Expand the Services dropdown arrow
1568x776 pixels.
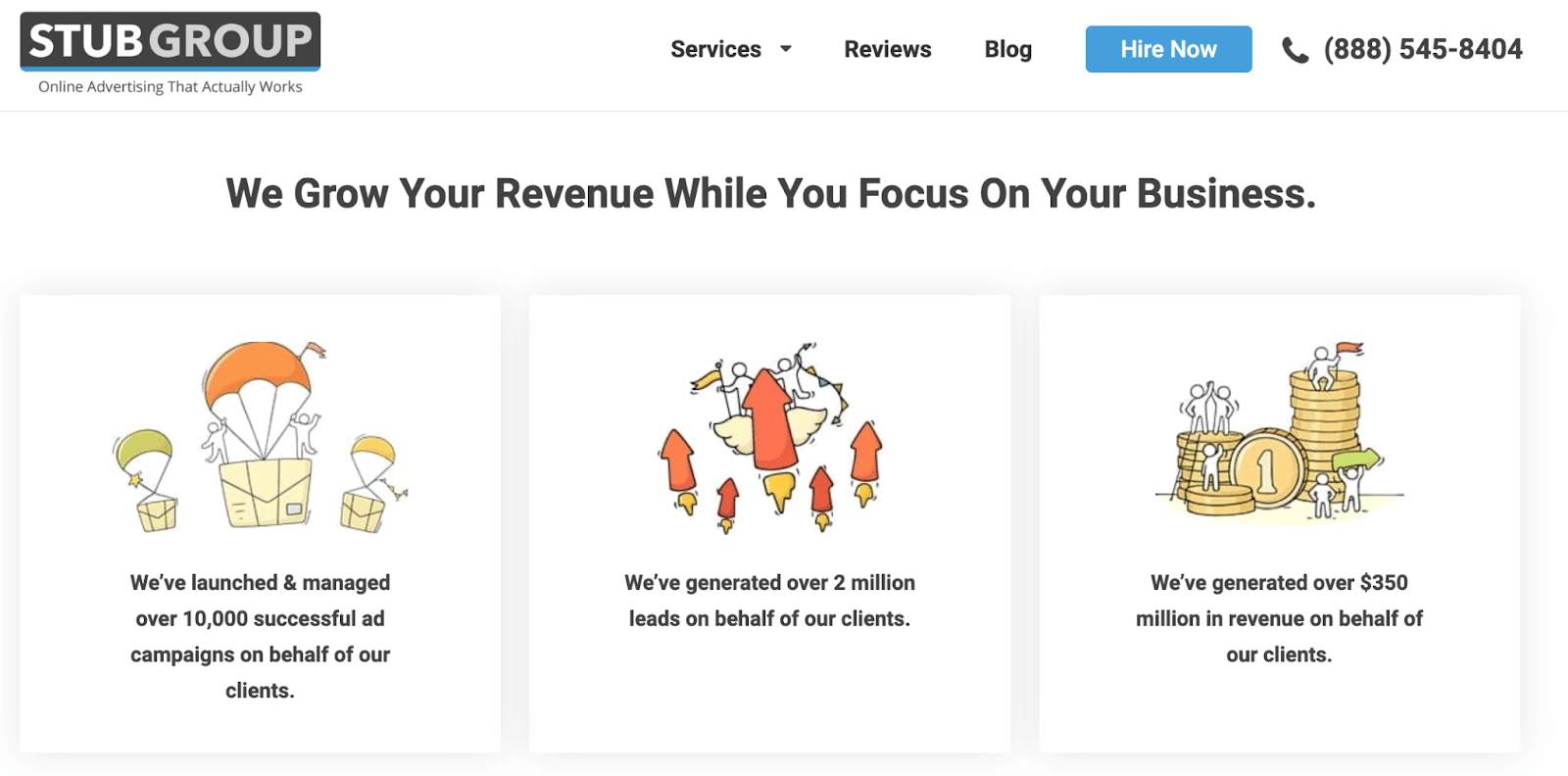786,49
